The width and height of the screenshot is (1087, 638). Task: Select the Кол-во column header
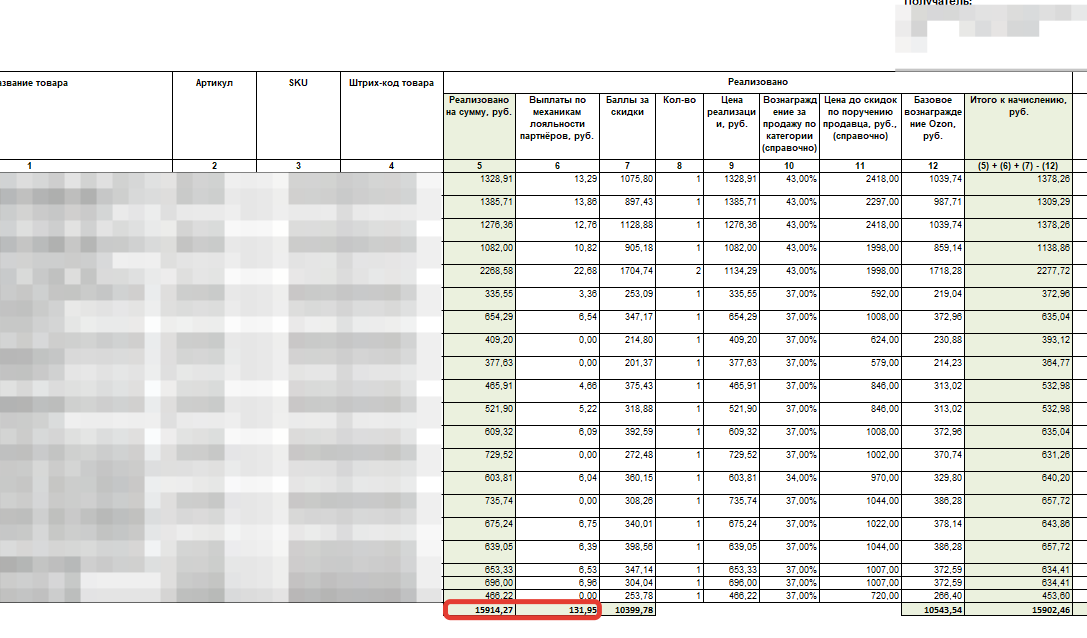(679, 100)
